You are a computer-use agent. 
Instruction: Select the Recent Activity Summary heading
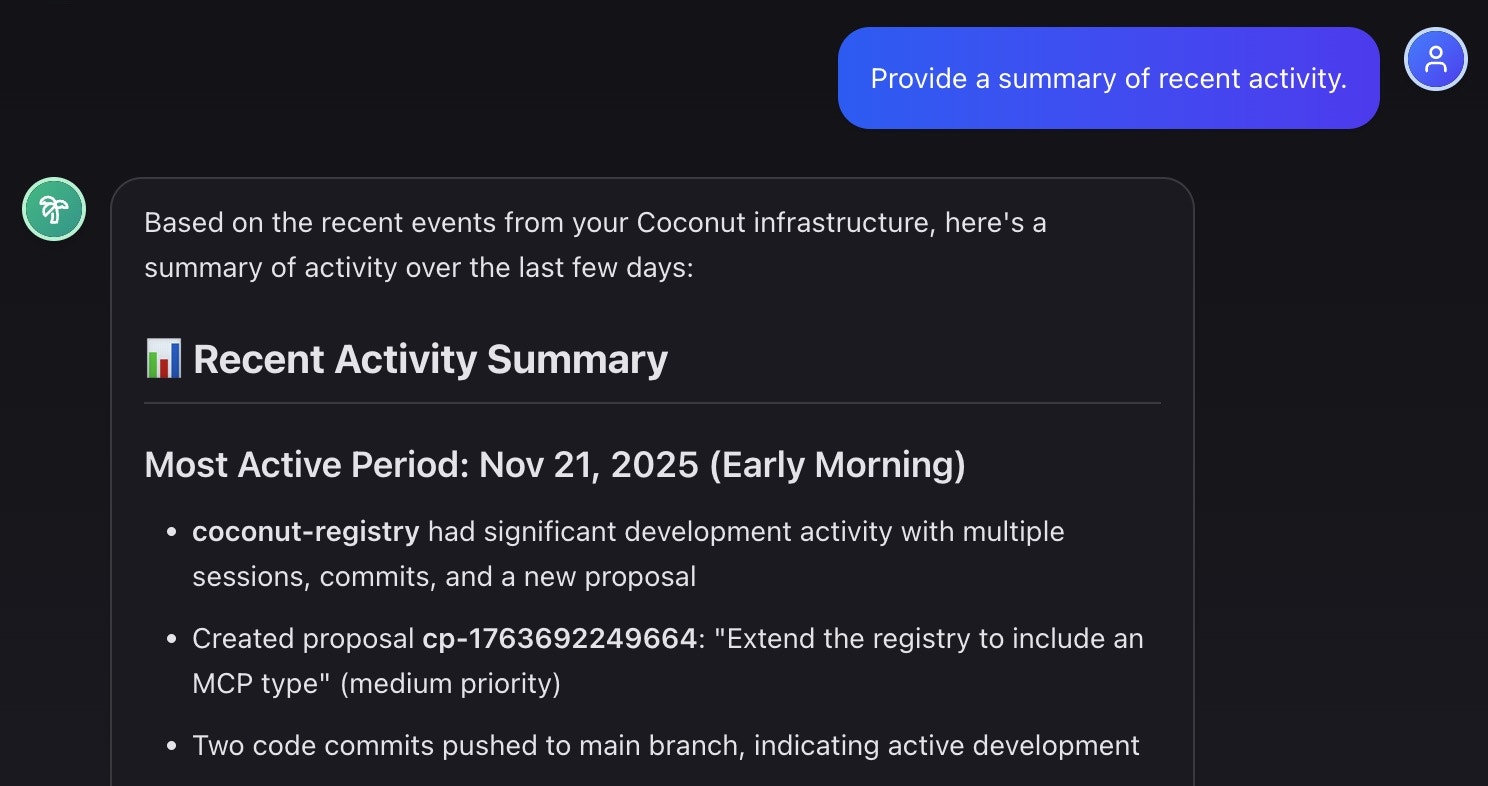[432, 358]
